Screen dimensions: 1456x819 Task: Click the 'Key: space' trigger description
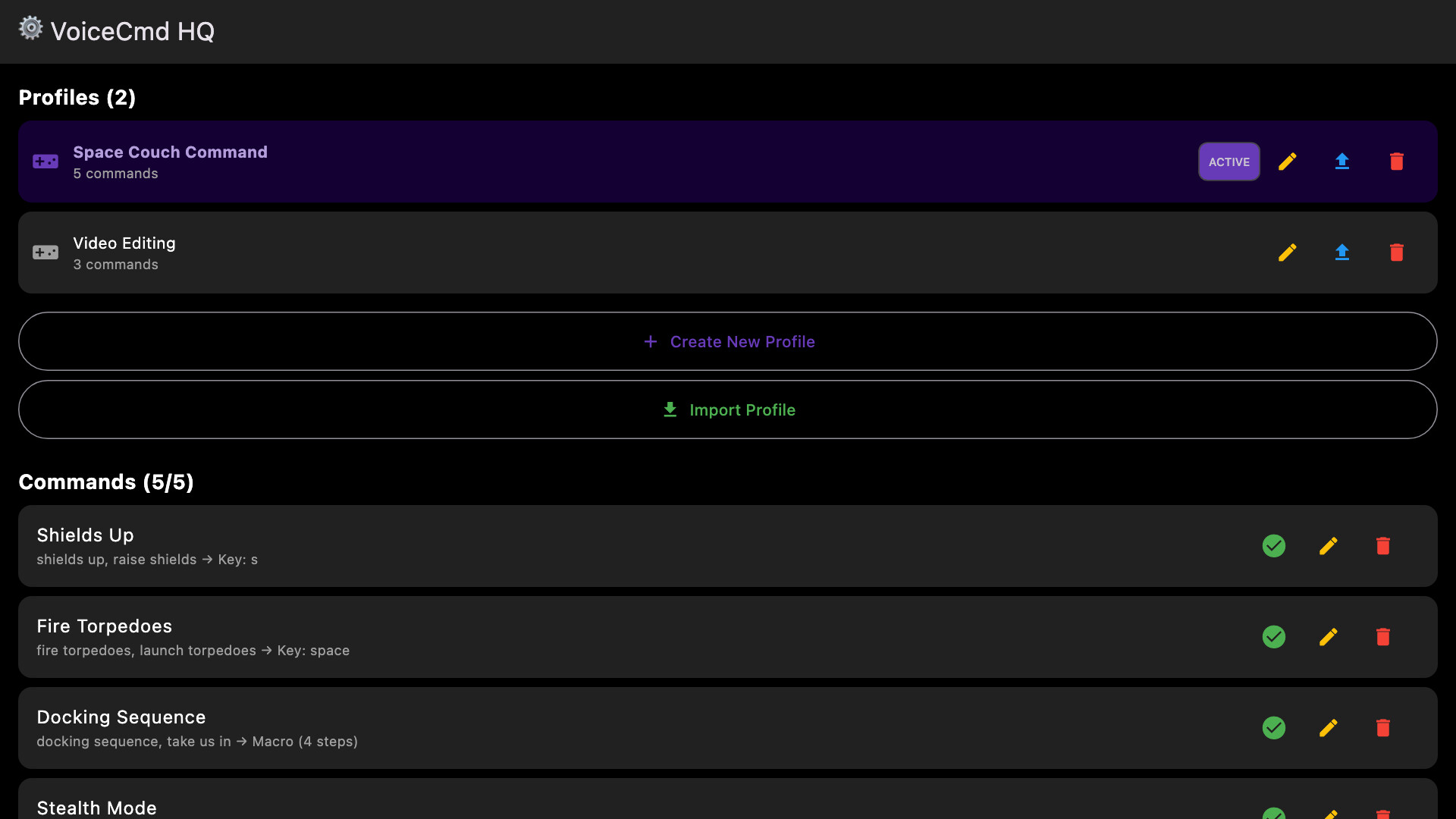tap(314, 651)
